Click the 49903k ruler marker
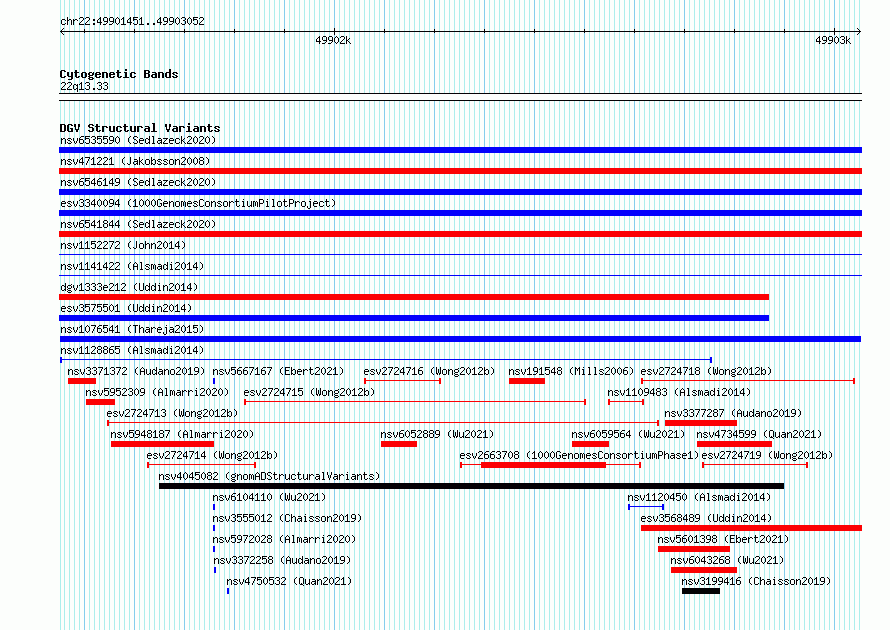 (x=833, y=40)
